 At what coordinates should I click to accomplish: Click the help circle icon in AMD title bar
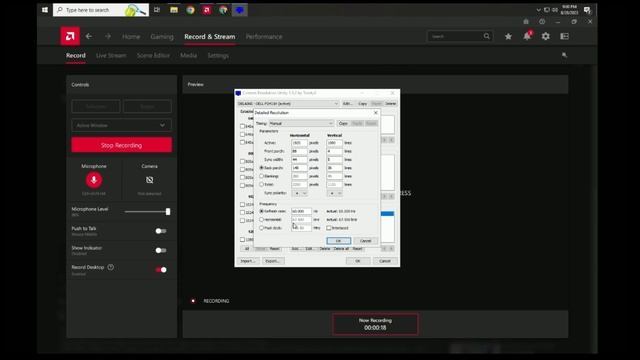(542, 22)
